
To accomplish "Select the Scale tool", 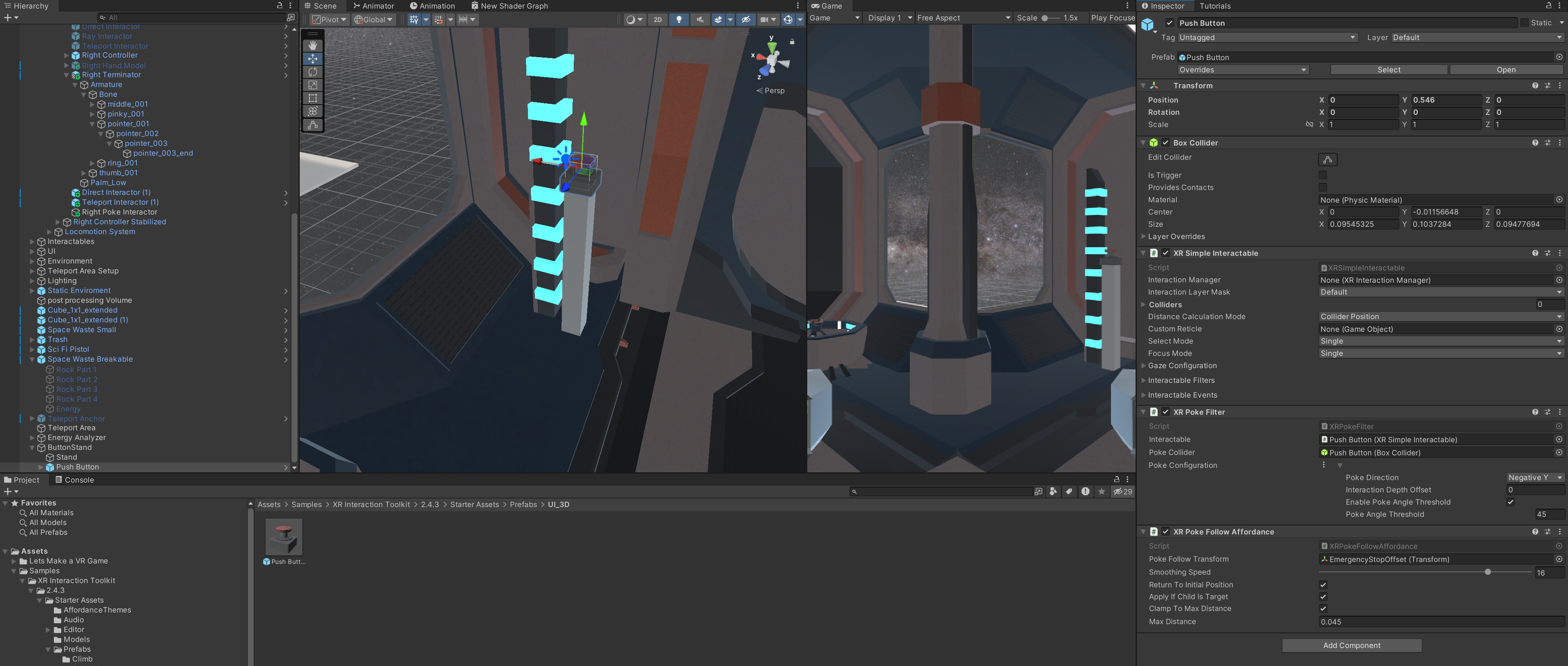I will (312, 85).
